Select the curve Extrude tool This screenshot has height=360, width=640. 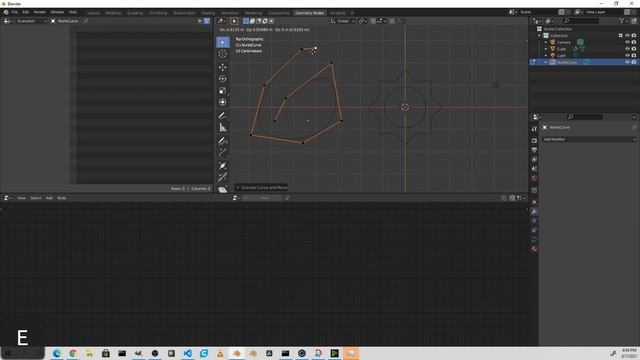(222, 153)
